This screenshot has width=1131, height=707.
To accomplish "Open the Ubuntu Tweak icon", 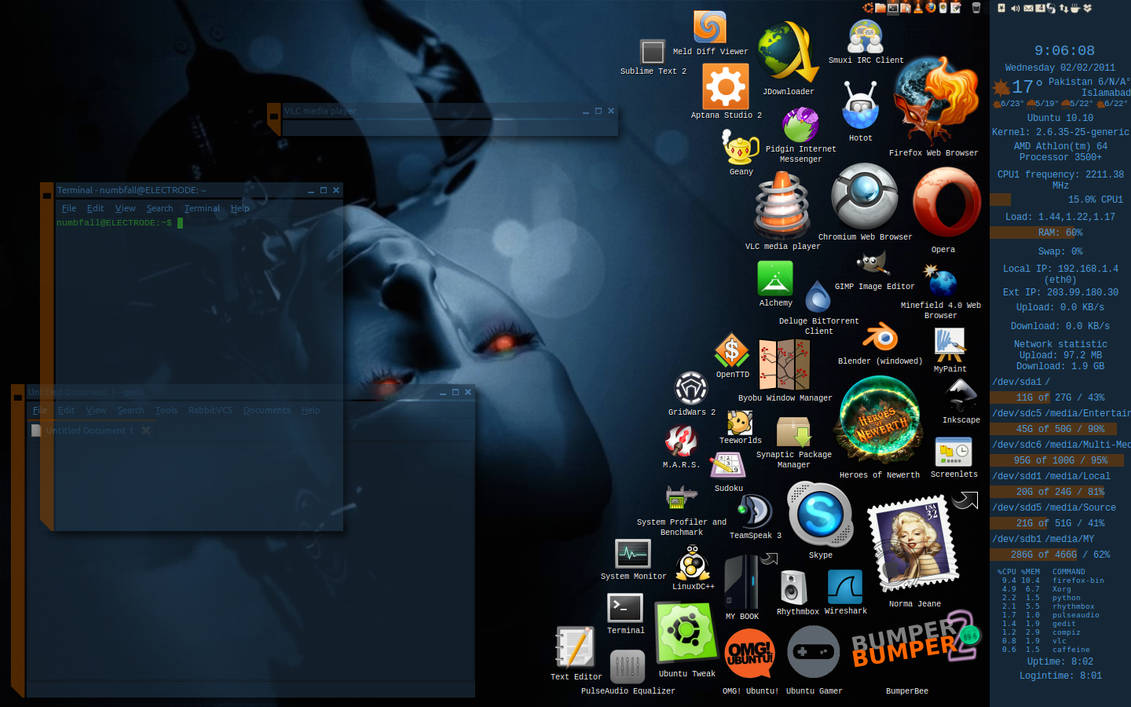I will [686, 633].
